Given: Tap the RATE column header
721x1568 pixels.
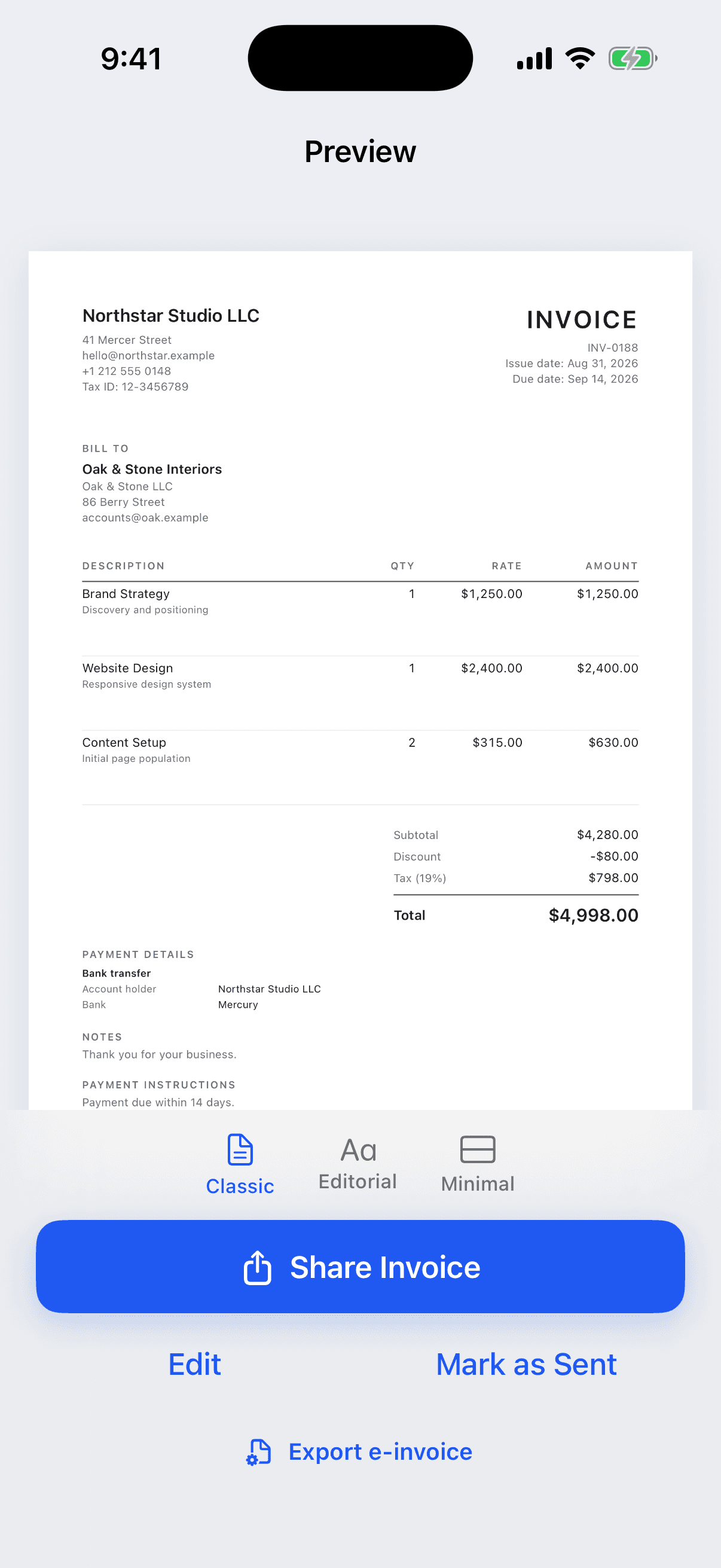Looking at the screenshot, I should pos(507,566).
